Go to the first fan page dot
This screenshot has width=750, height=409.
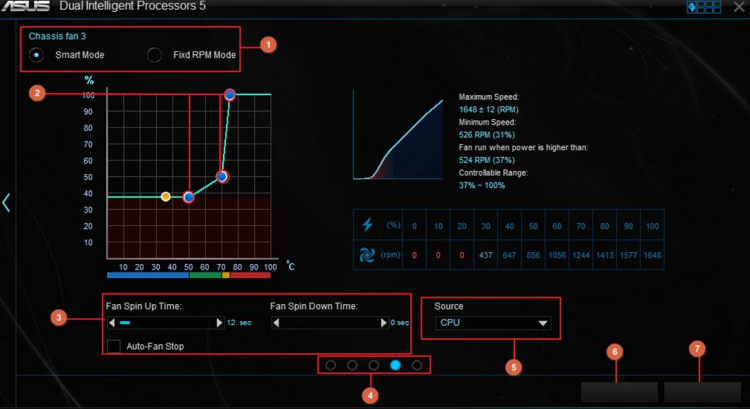tap(331, 365)
